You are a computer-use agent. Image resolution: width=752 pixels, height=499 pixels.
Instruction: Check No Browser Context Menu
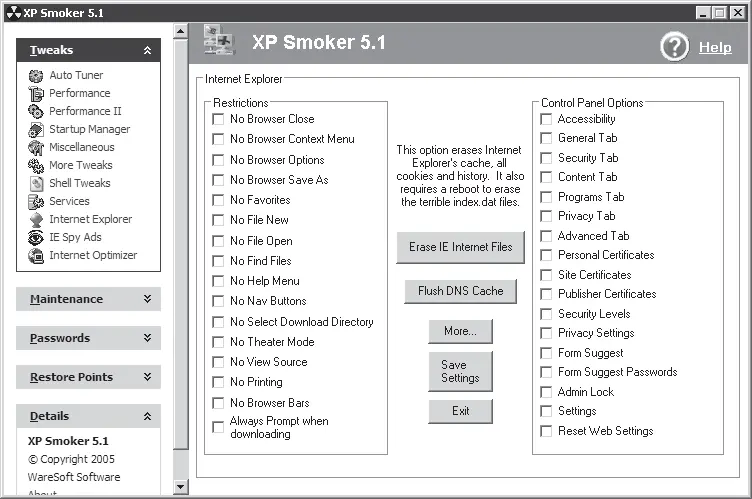pyautogui.click(x=218, y=139)
